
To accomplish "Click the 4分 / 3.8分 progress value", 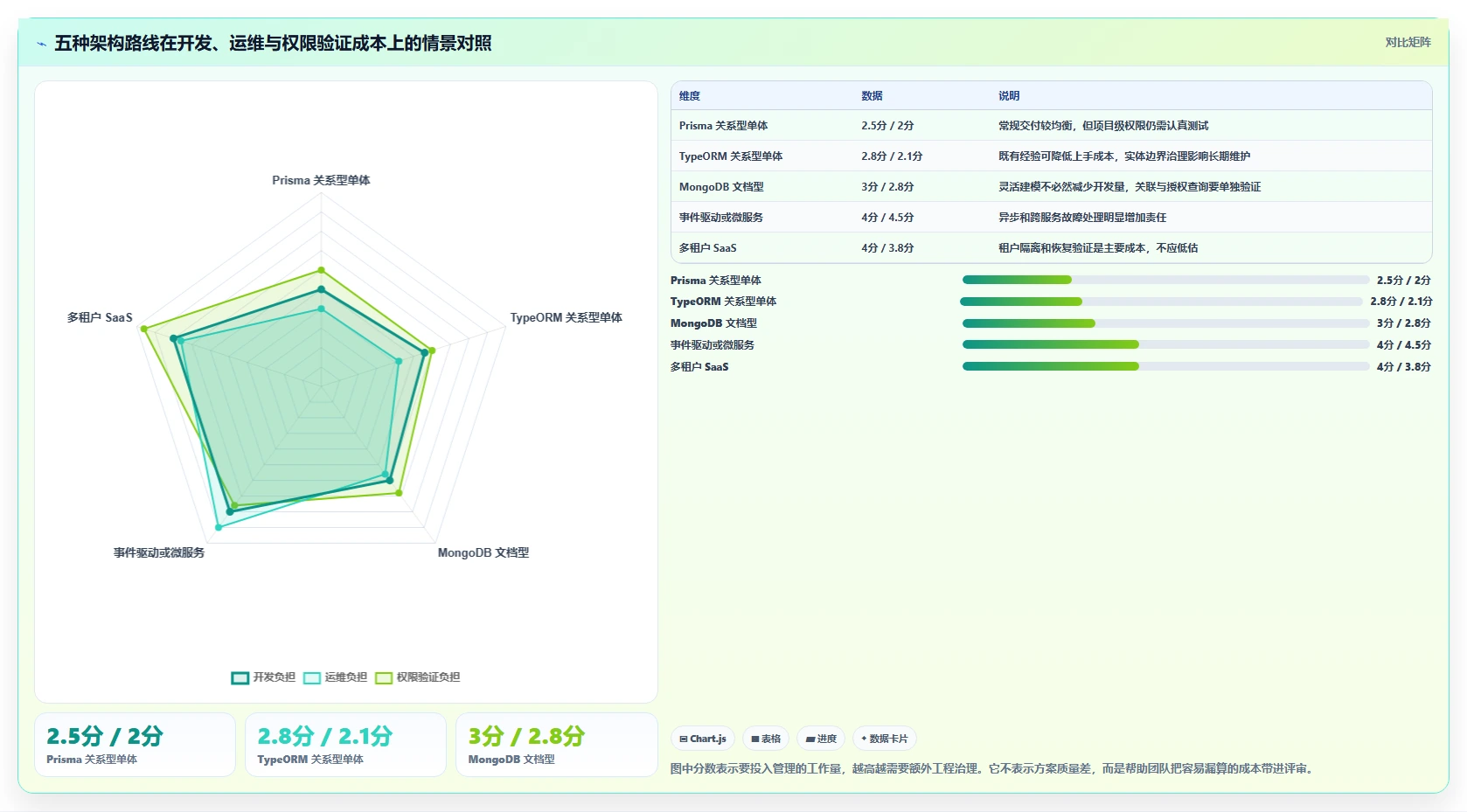I will click(1404, 367).
